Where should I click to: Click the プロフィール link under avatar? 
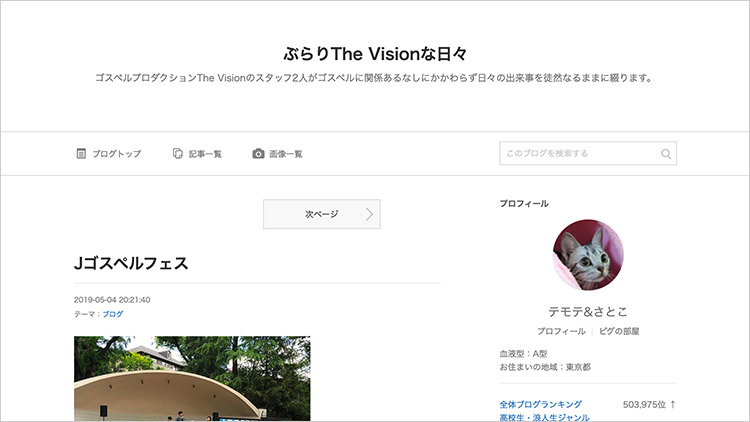coord(561,331)
